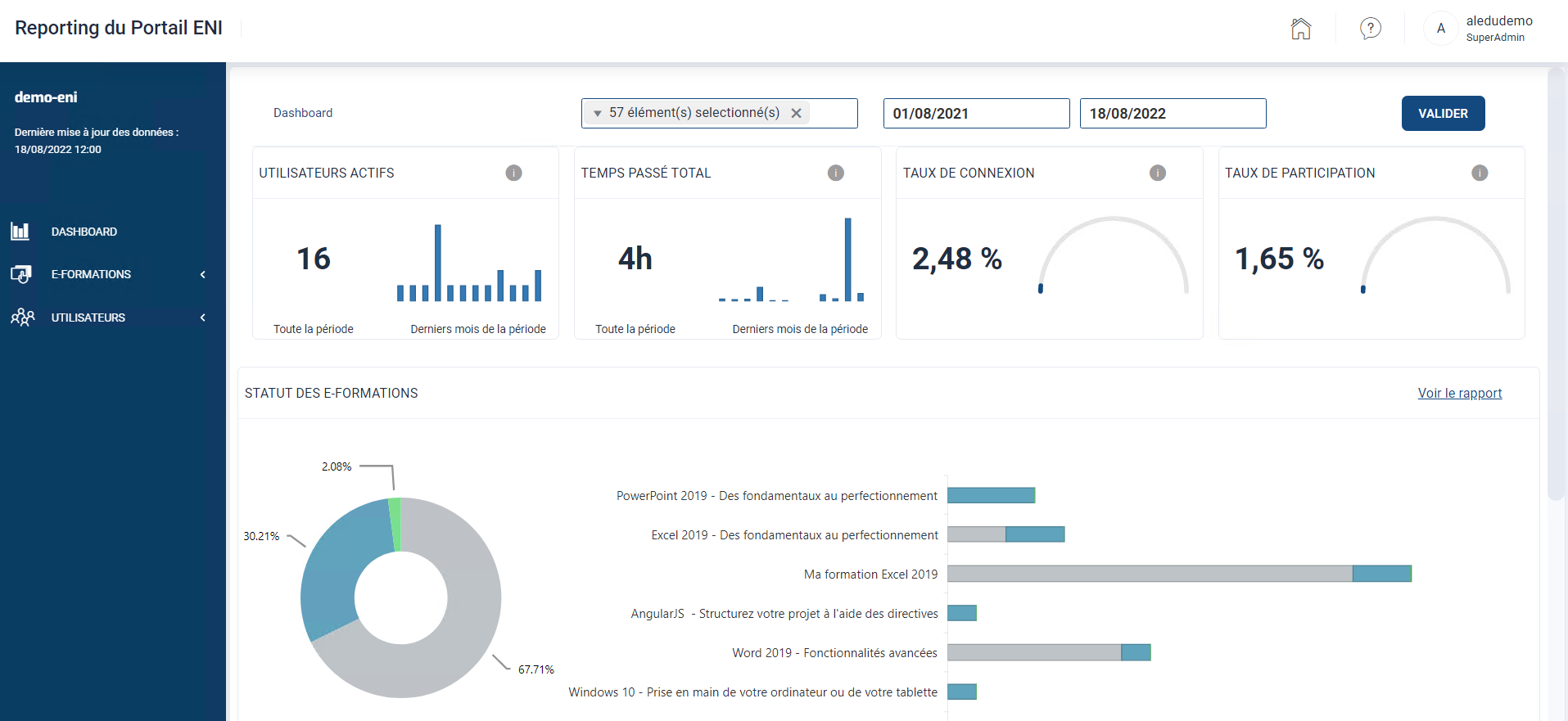The width and height of the screenshot is (1568, 721).
Task: Click the tallest Temps Passé sparkline bar
Action: (848, 259)
